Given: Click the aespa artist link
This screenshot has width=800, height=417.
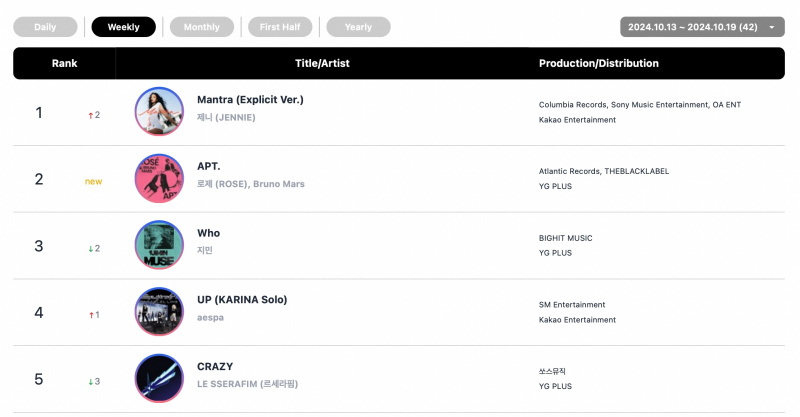Looking at the screenshot, I should click(x=210, y=317).
